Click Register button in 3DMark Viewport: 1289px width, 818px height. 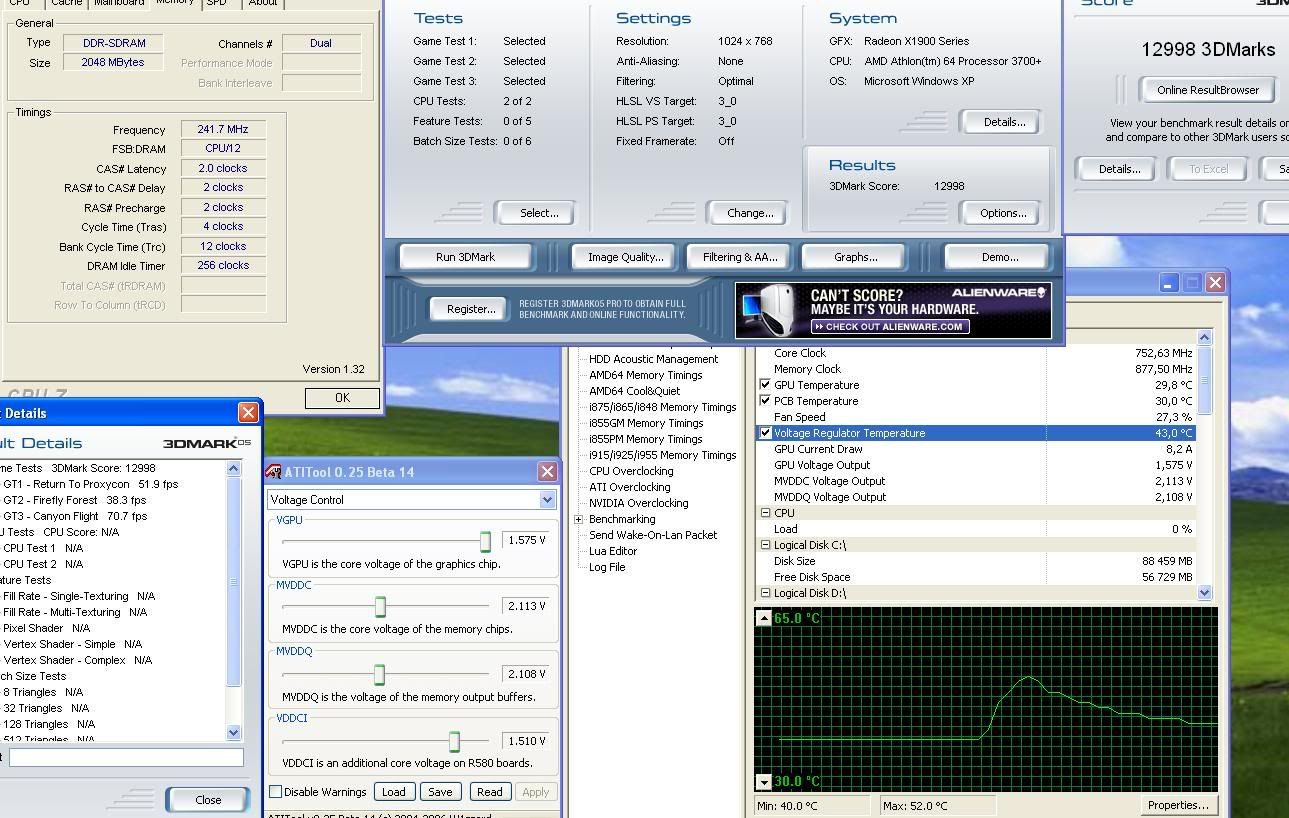click(471, 309)
